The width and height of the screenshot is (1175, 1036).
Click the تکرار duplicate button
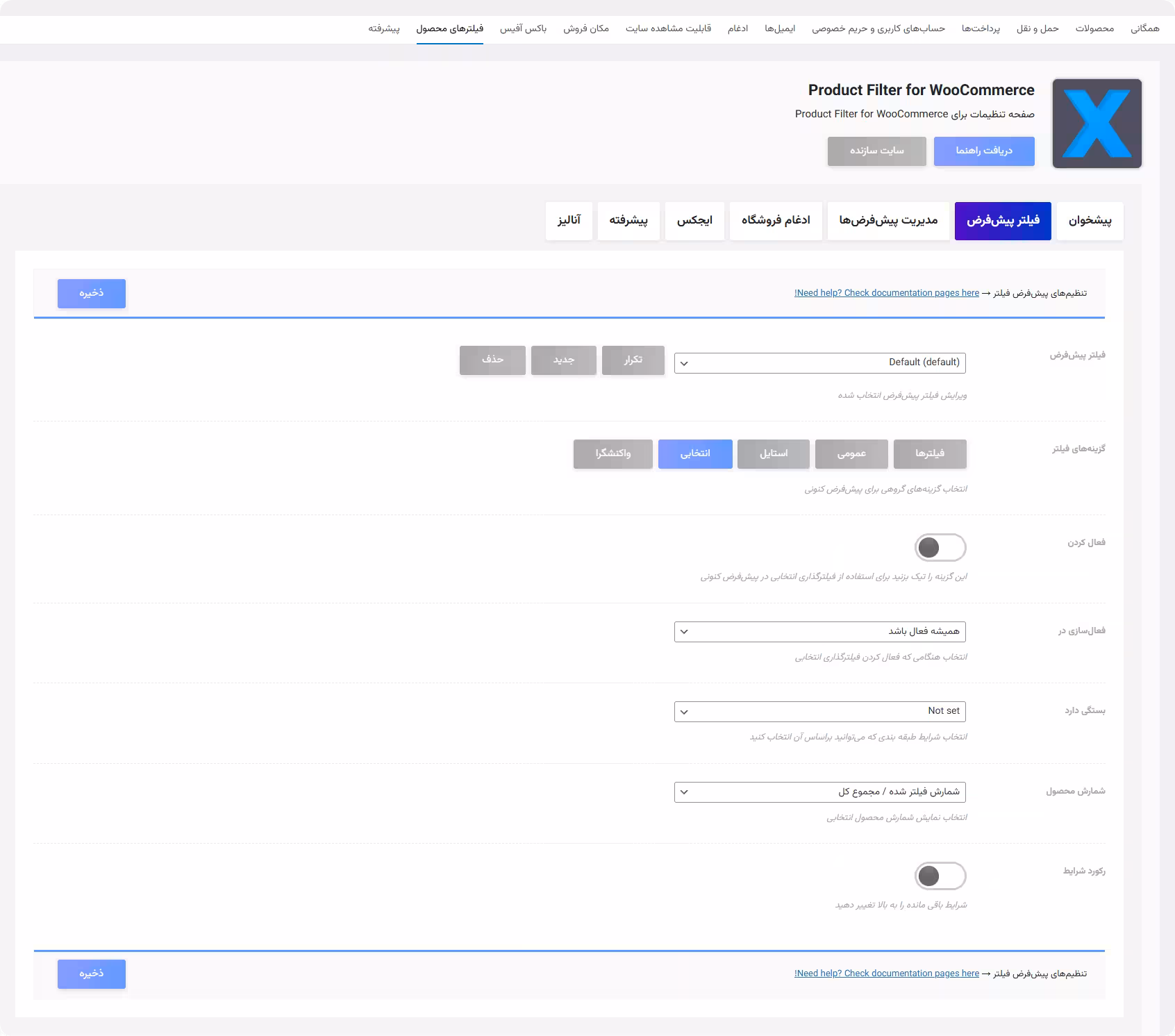tap(633, 360)
